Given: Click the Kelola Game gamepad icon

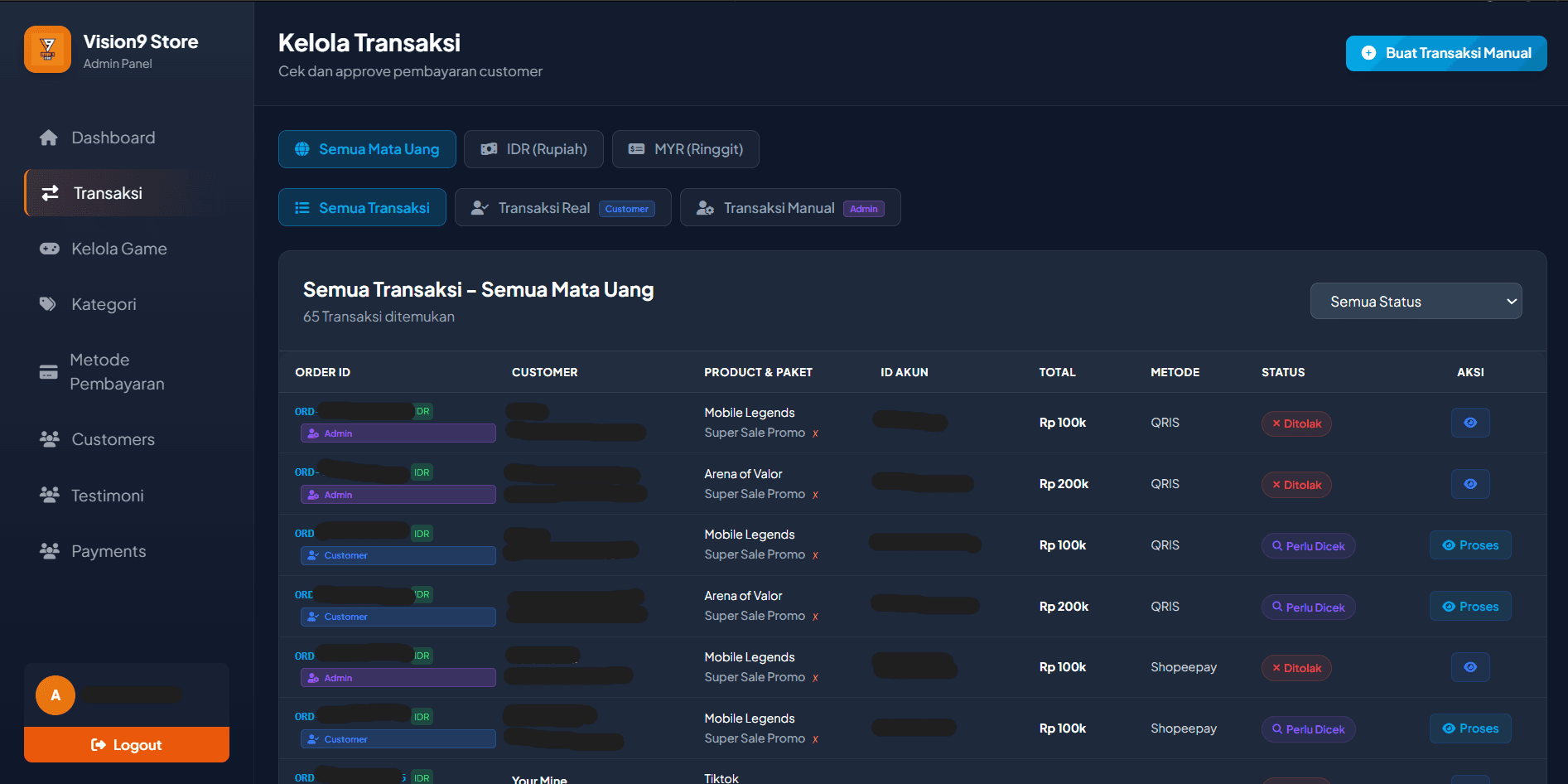Looking at the screenshot, I should point(50,249).
